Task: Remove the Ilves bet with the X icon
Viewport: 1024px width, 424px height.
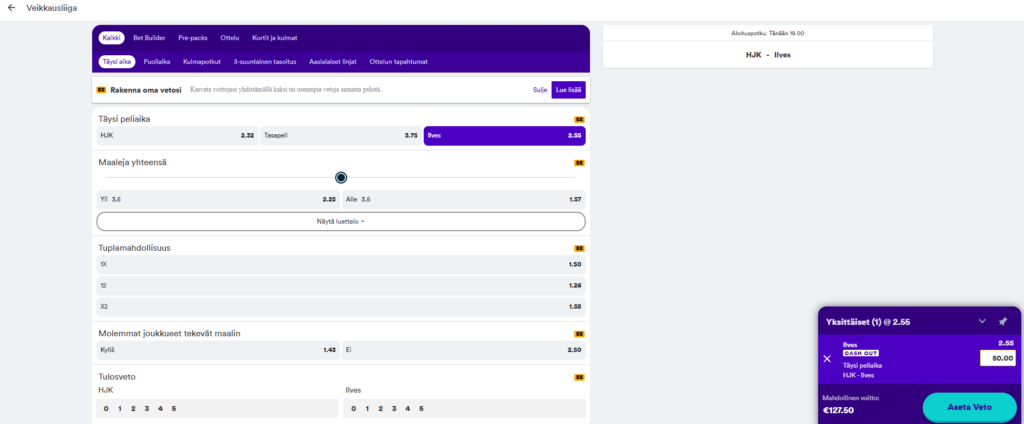Action: [827, 358]
